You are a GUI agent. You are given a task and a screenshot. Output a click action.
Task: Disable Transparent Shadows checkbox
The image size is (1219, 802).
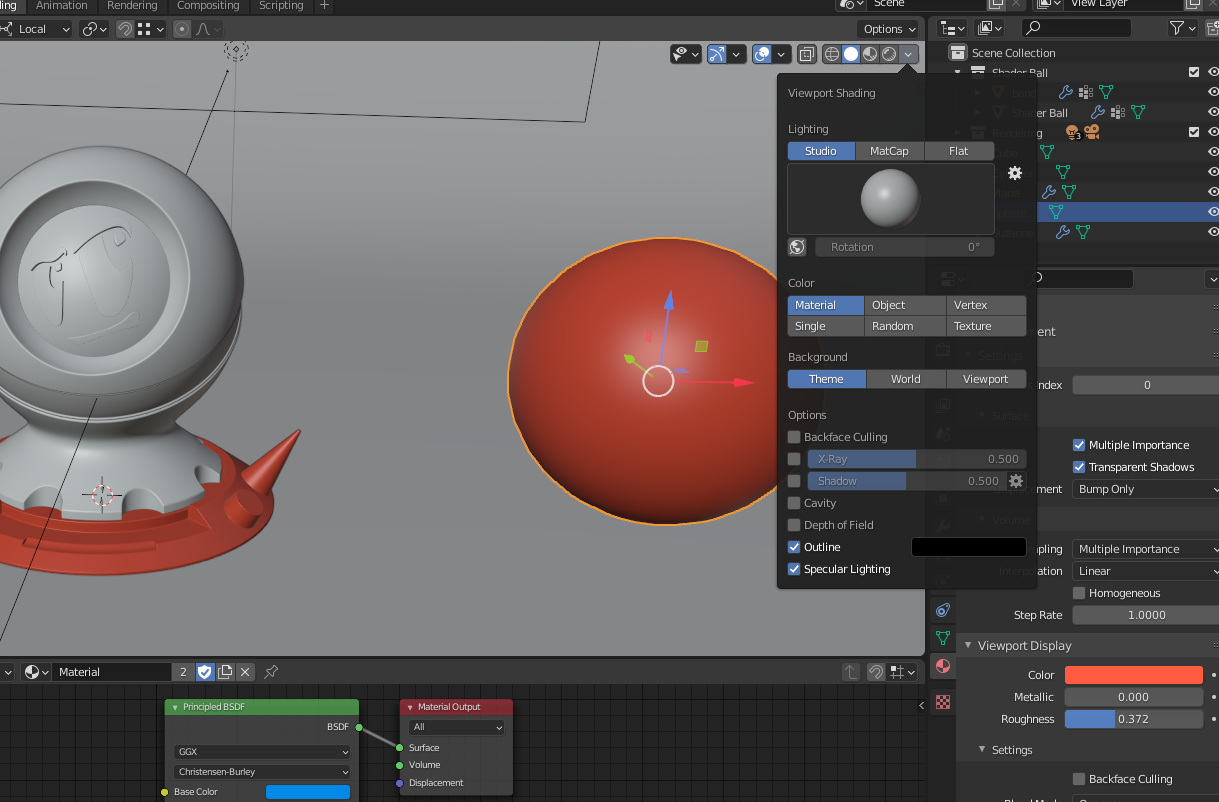[1079, 467]
